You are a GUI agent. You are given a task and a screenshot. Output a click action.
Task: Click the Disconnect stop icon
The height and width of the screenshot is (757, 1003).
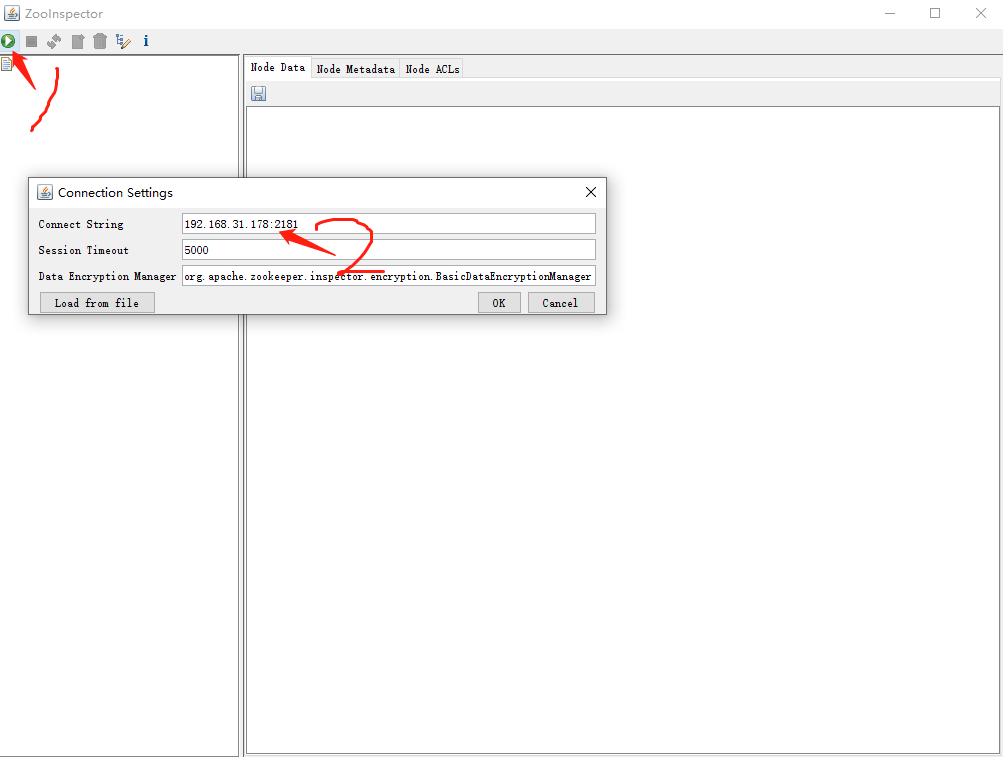(x=31, y=42)
